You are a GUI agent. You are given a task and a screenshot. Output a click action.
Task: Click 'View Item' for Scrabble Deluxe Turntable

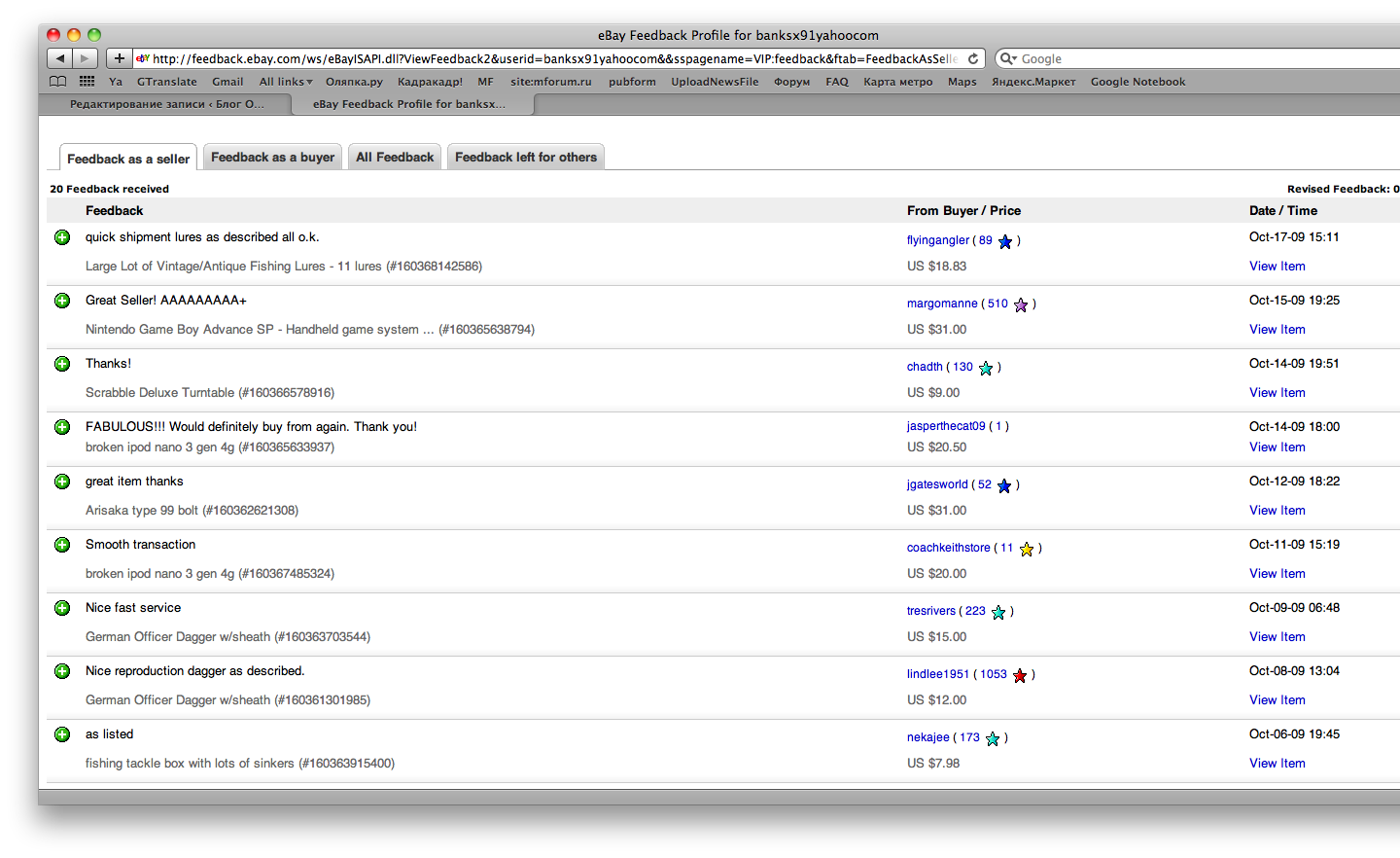point(1277,393)
